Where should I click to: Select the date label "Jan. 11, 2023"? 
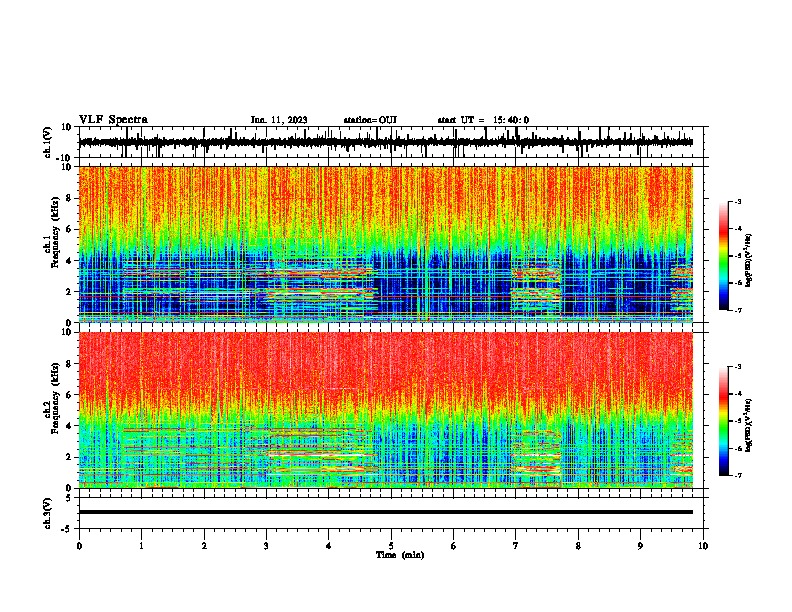point(279,120)
